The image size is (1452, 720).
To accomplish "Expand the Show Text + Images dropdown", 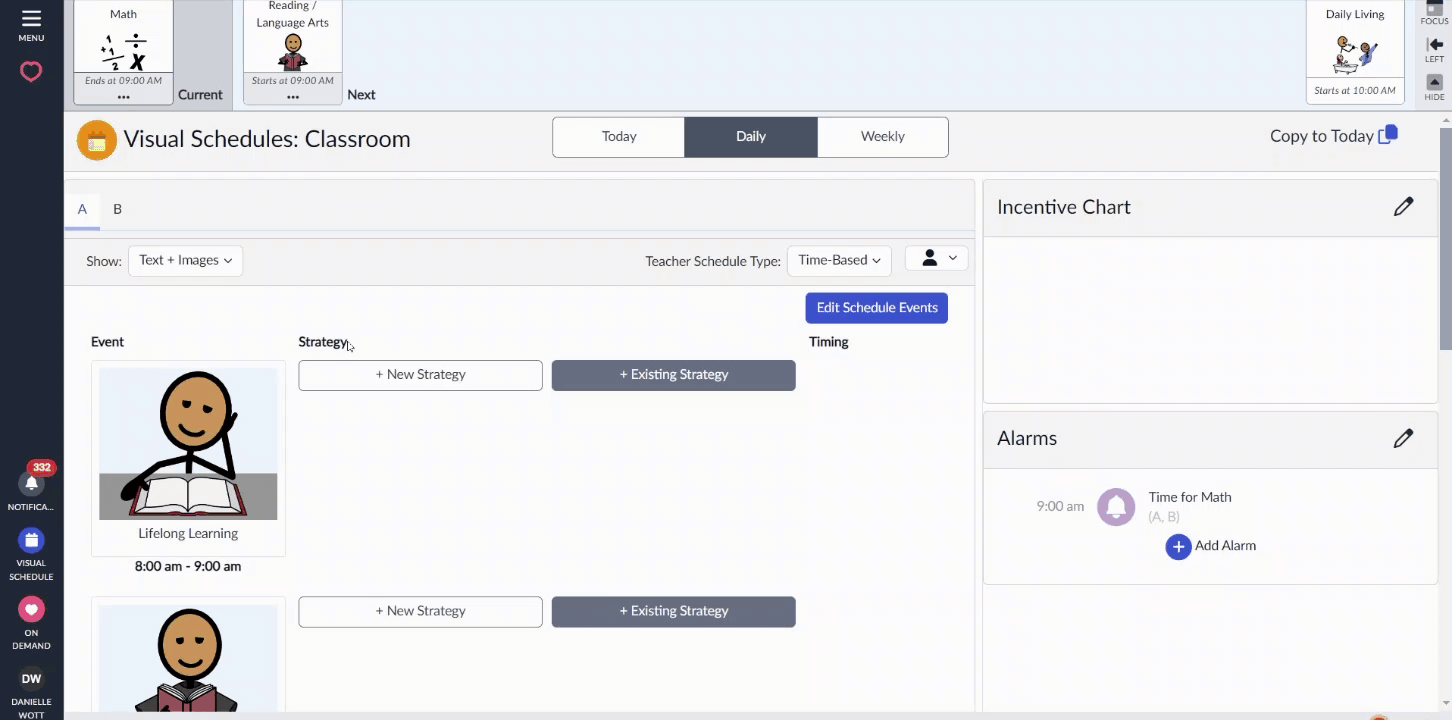I will [x=185, y=260].
